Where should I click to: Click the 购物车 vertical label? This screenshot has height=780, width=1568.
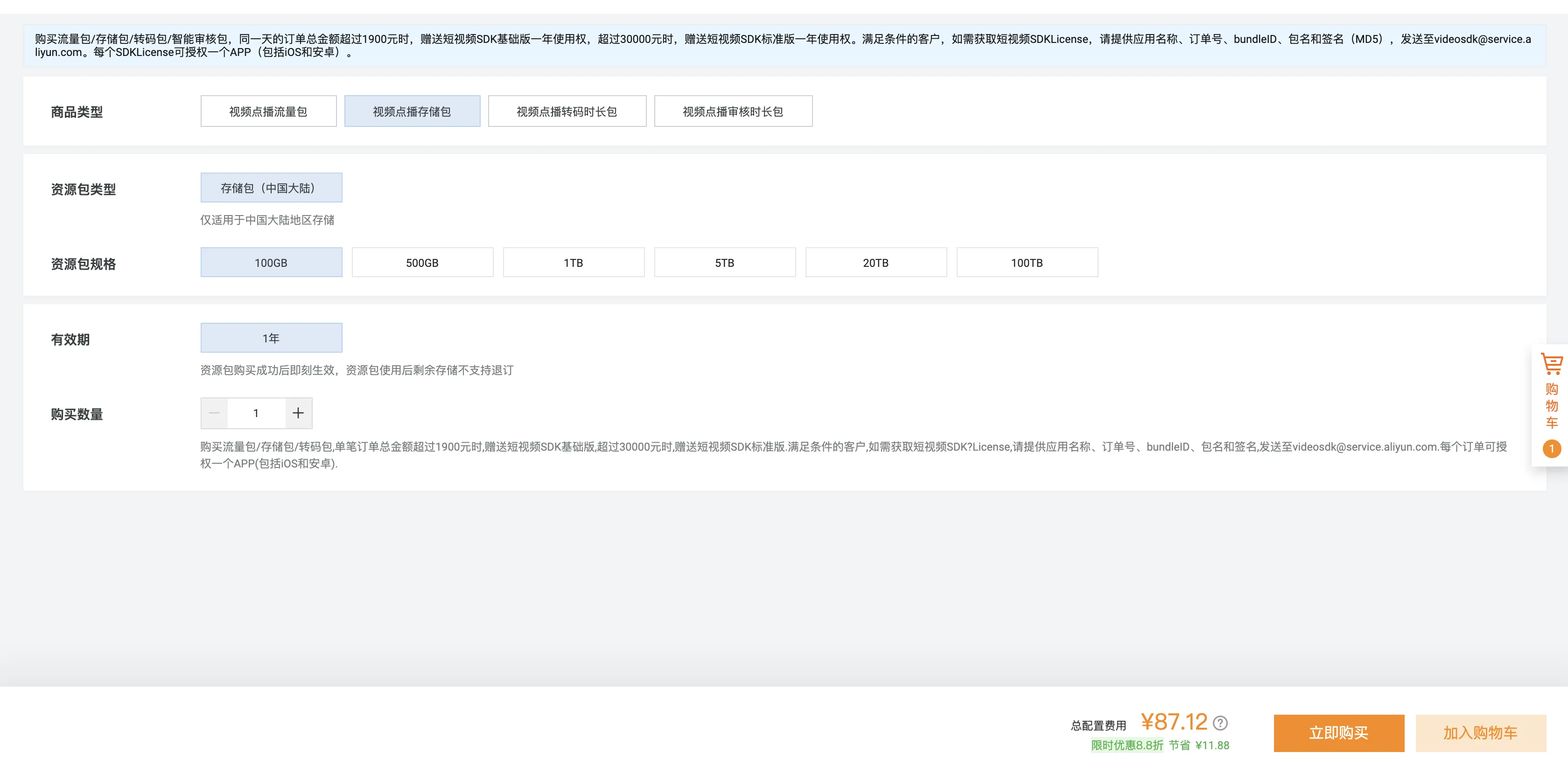1552,406
